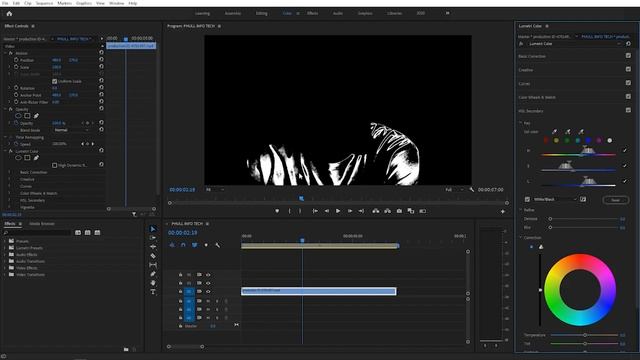This screenshot has height=360, width=640.
Task: Select the Selection tool arrow
Action: 153,229
